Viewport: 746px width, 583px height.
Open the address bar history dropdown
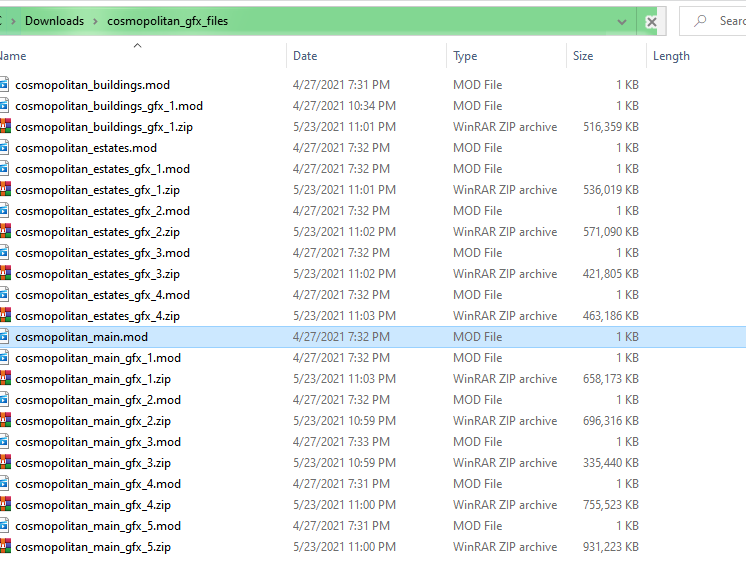621,22
